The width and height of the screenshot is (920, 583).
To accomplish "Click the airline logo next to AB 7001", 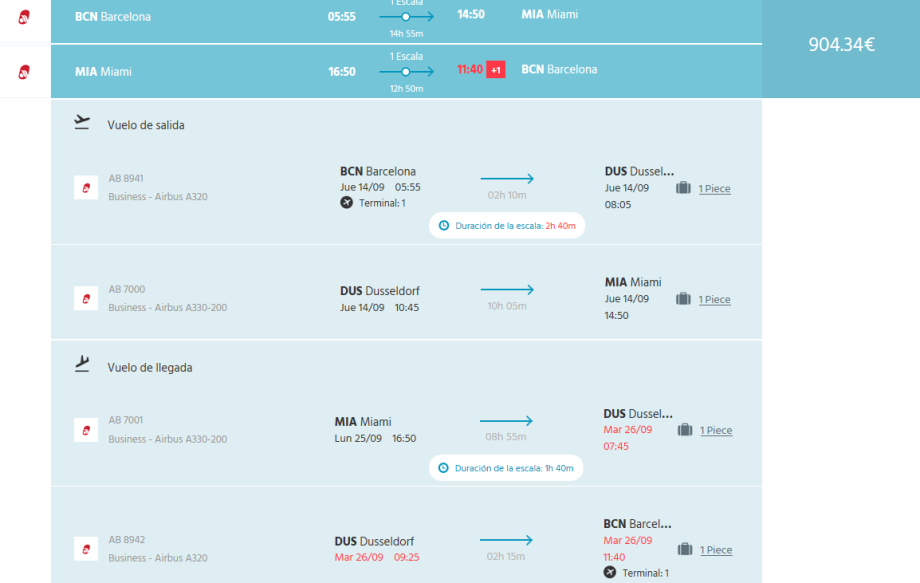I will [86, 429].
